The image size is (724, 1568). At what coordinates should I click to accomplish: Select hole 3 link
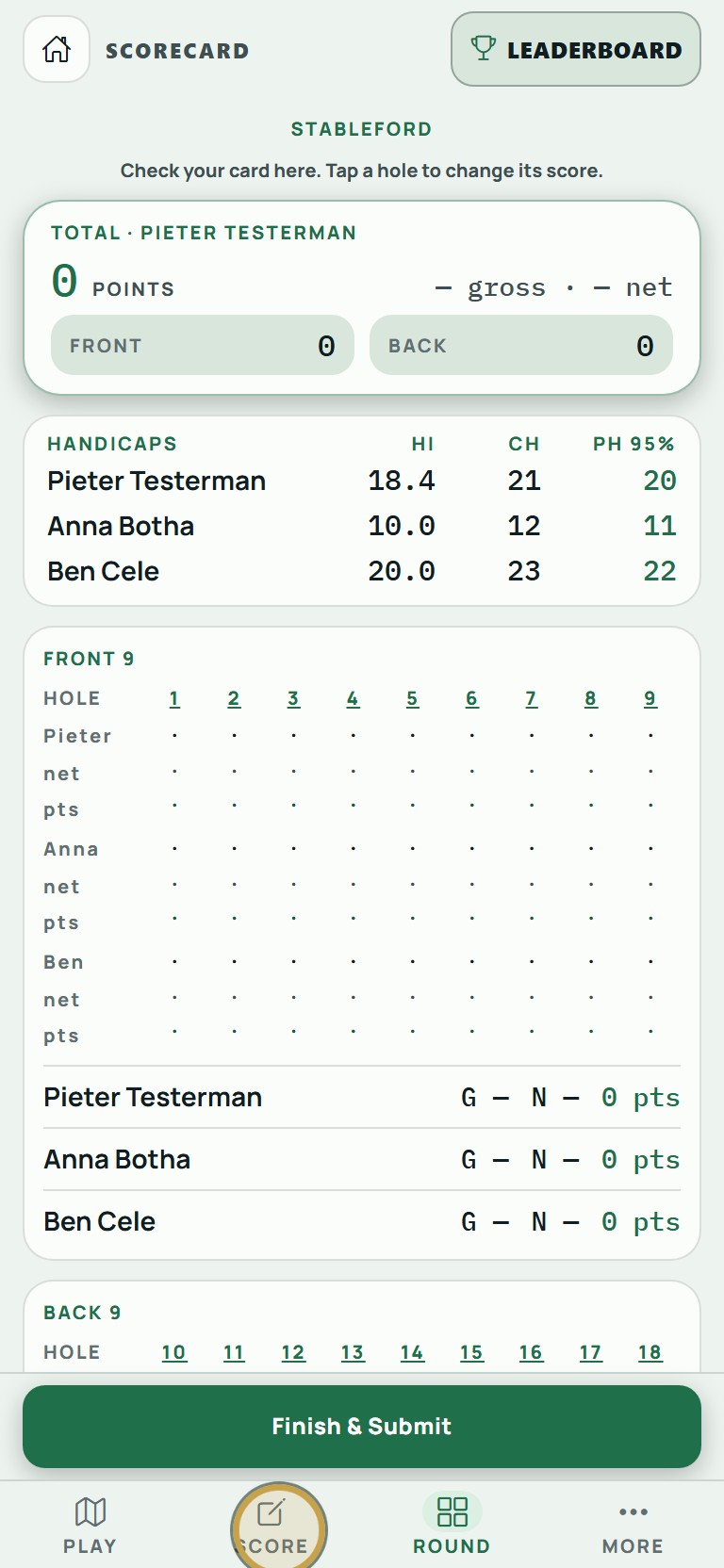pyautogui.click(x=293, y=698)
